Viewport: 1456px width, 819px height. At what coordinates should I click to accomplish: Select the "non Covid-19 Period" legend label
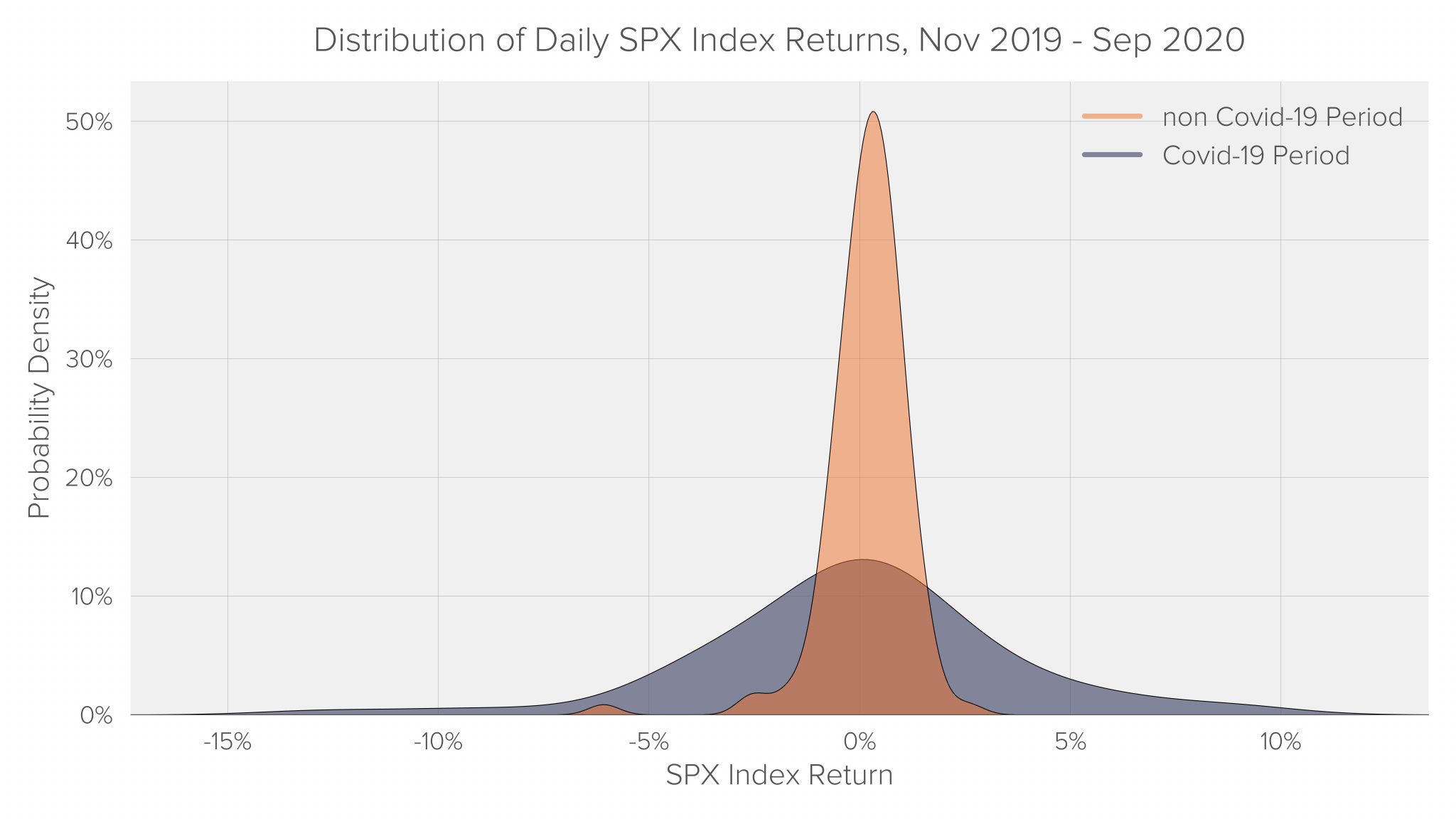(x=1282, y=117)
